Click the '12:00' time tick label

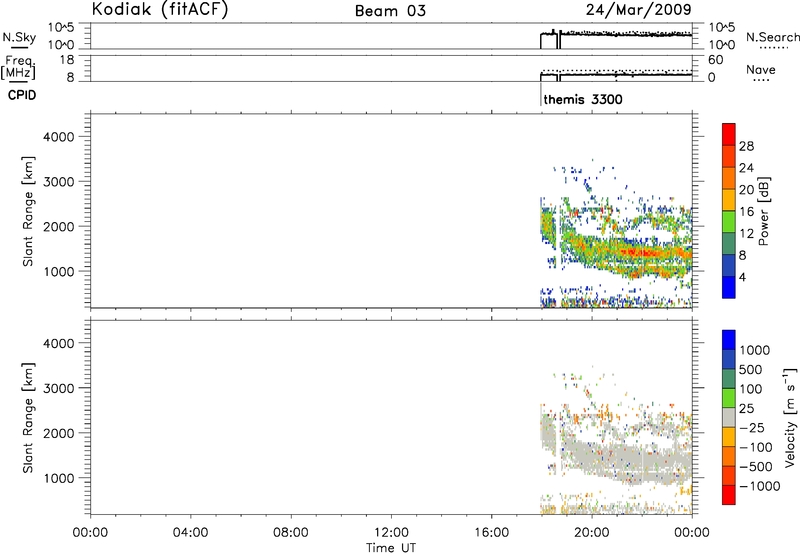coord(391,533)
